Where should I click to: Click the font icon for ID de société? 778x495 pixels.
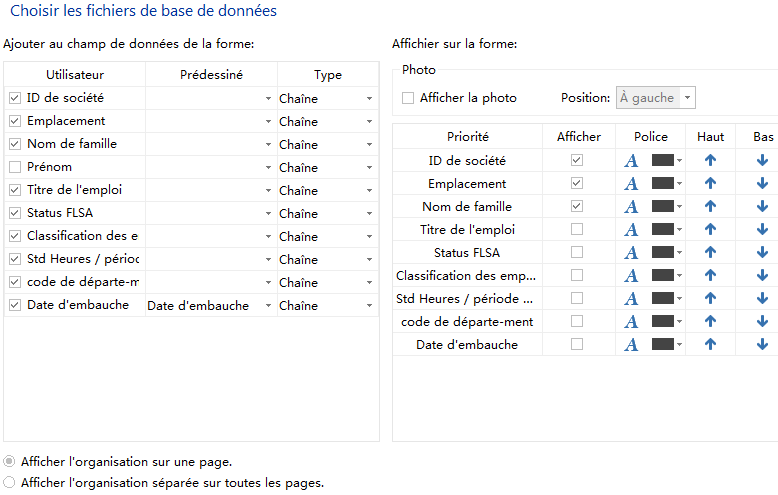(631, 160)
